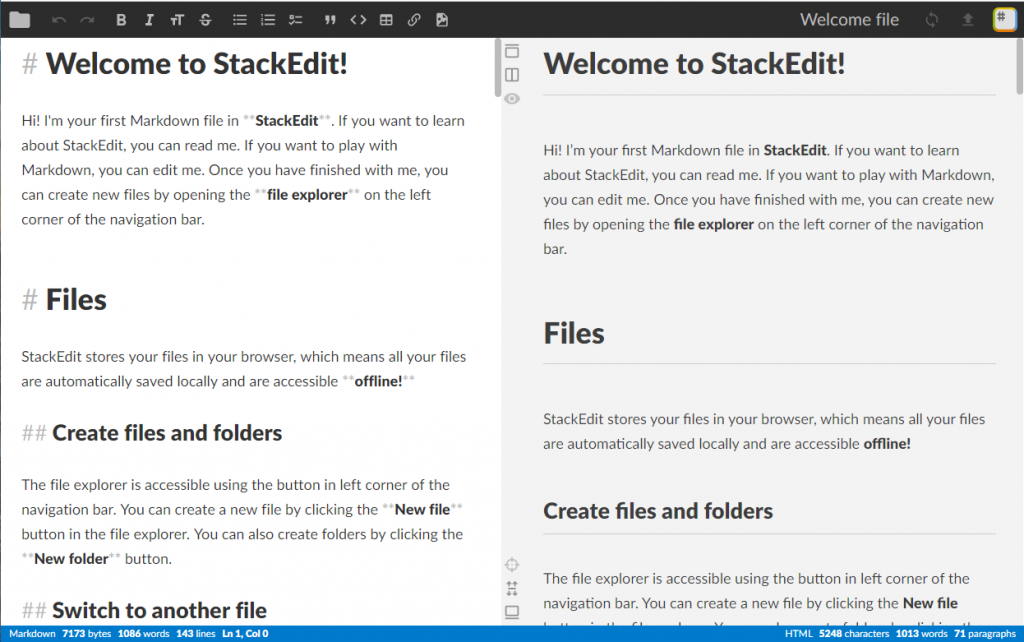Toggle the navigation bar visibility
Screen dimensions: 1024x642
click(512, 51)
